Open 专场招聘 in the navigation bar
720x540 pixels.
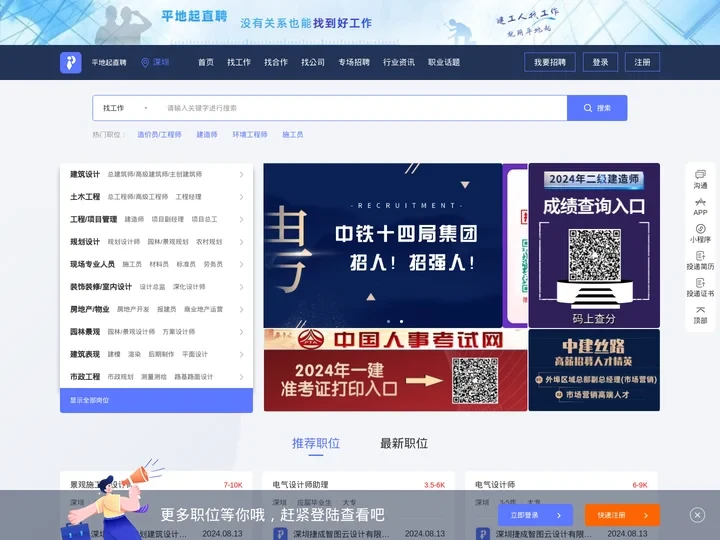(x=354, y=62)
